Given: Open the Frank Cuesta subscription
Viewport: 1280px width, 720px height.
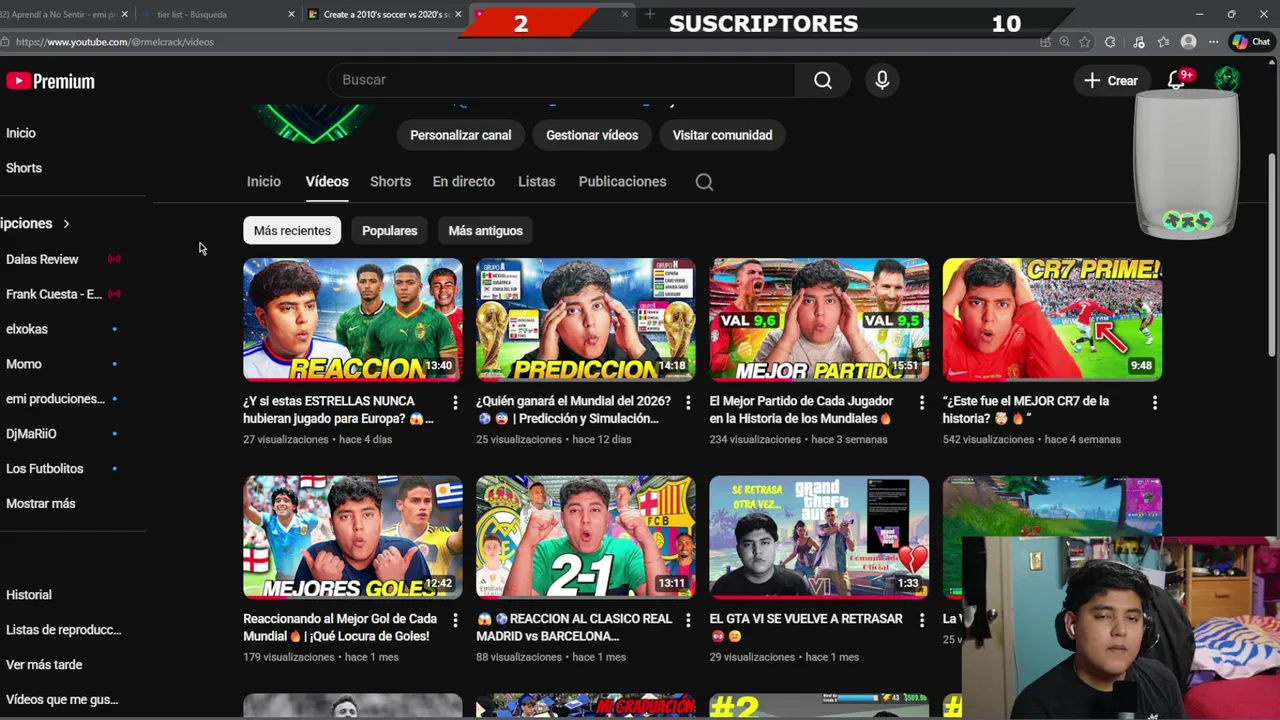Looking at the screenshot, I should (x=54, y=294).
